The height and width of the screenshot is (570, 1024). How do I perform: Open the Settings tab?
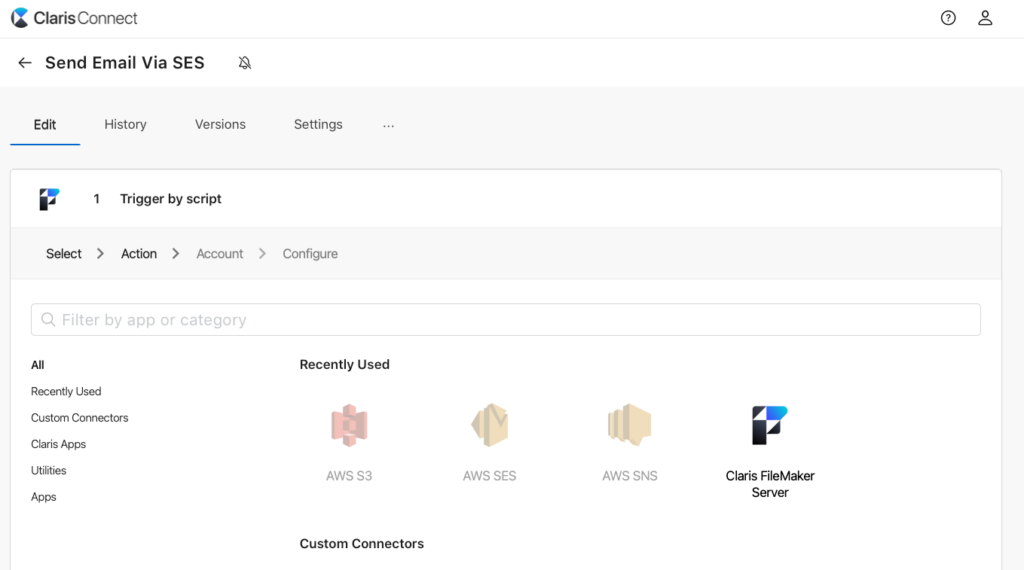pos(318,124)
